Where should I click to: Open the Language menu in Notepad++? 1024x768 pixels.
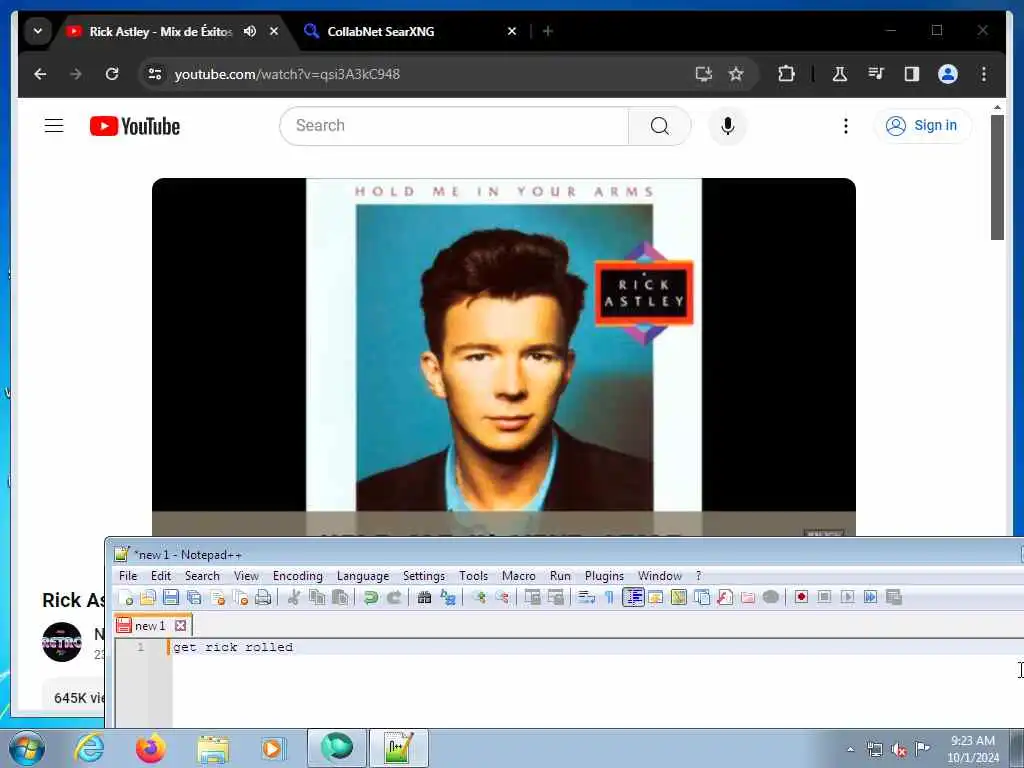pyautogui.click(x=363, y=576)
